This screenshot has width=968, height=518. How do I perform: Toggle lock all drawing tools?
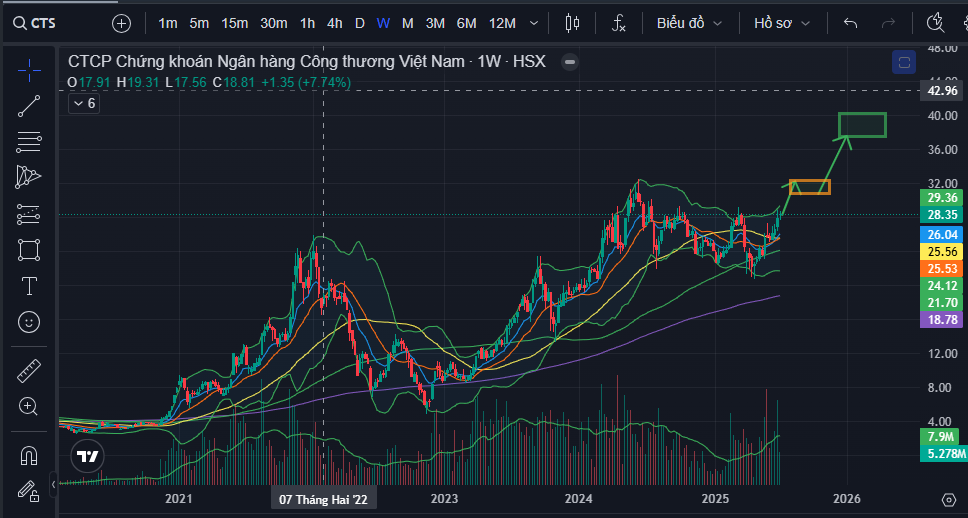(29, 490)
